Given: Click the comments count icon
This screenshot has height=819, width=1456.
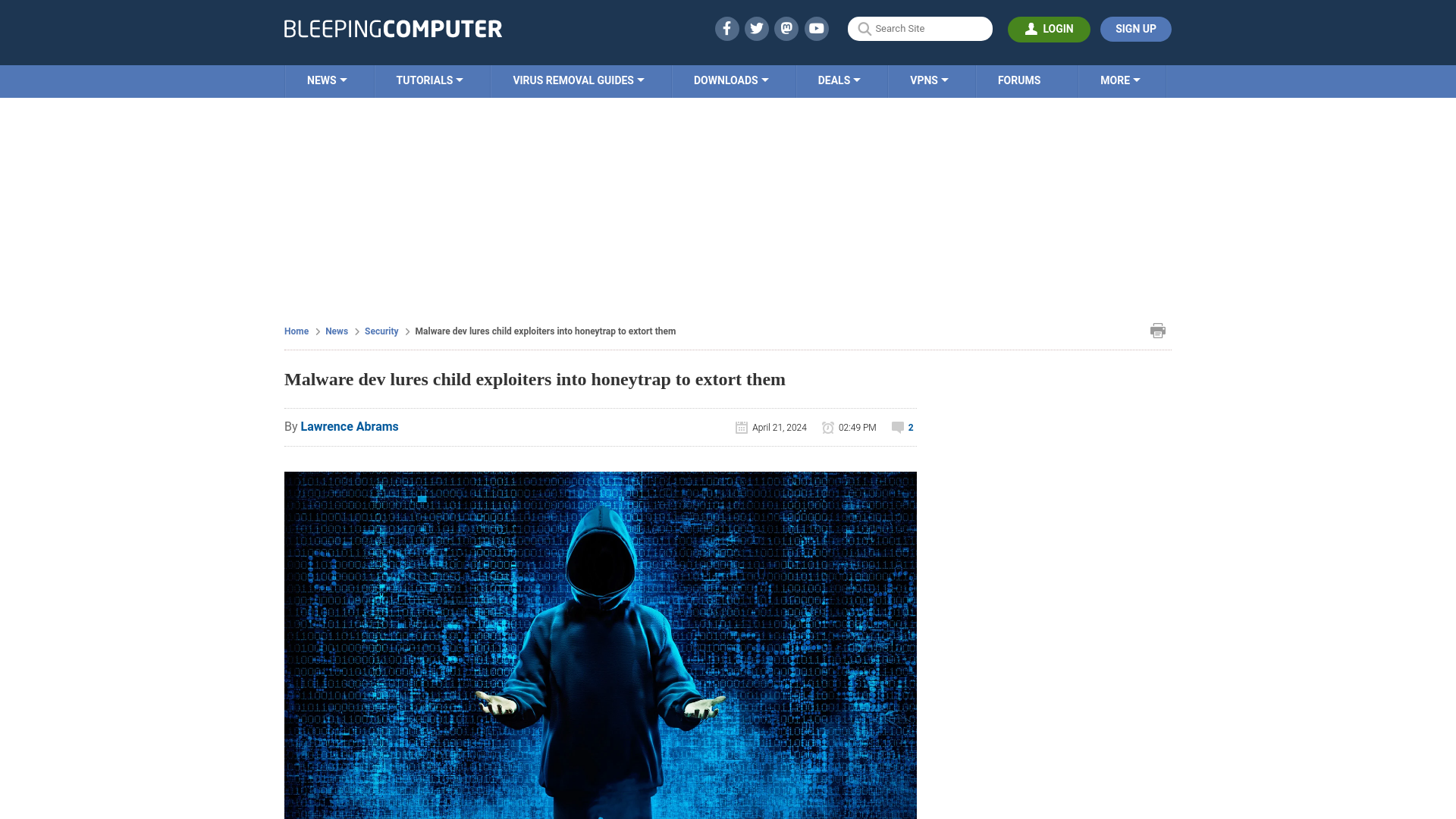Looking at the screenshot, I should point(897,427).
